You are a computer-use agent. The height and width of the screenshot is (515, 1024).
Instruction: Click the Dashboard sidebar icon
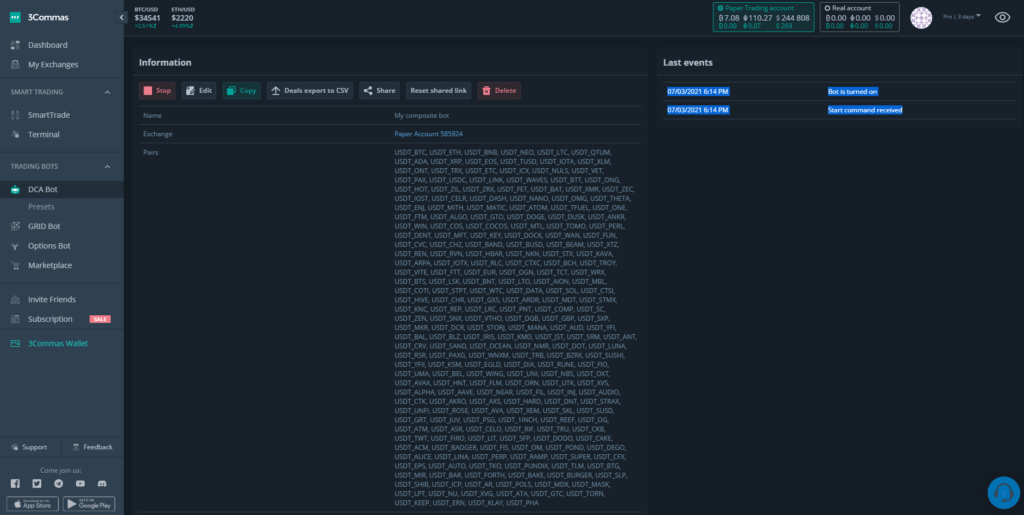coord(15,45)
